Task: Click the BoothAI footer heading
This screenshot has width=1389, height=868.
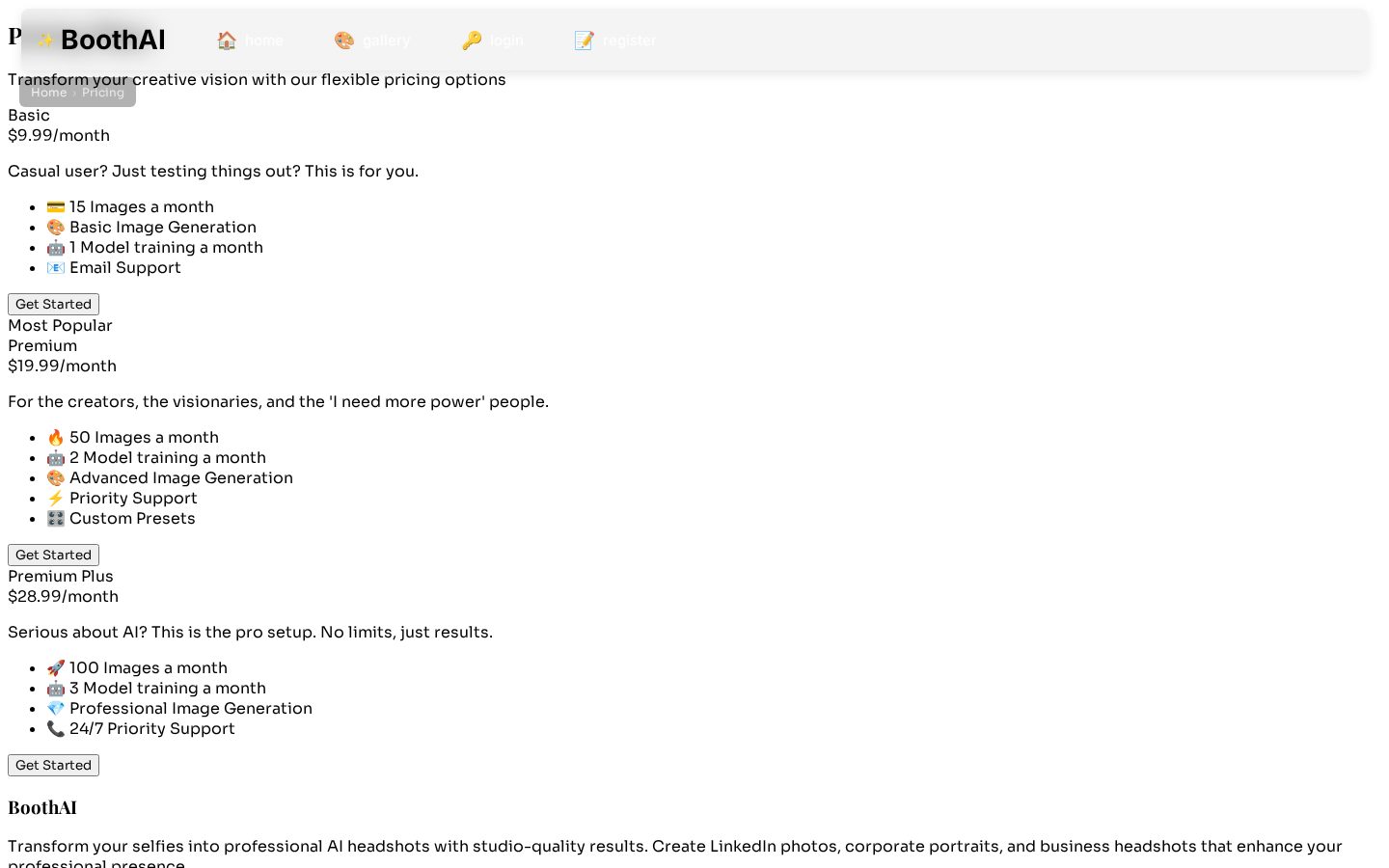Action: (42, 807)
